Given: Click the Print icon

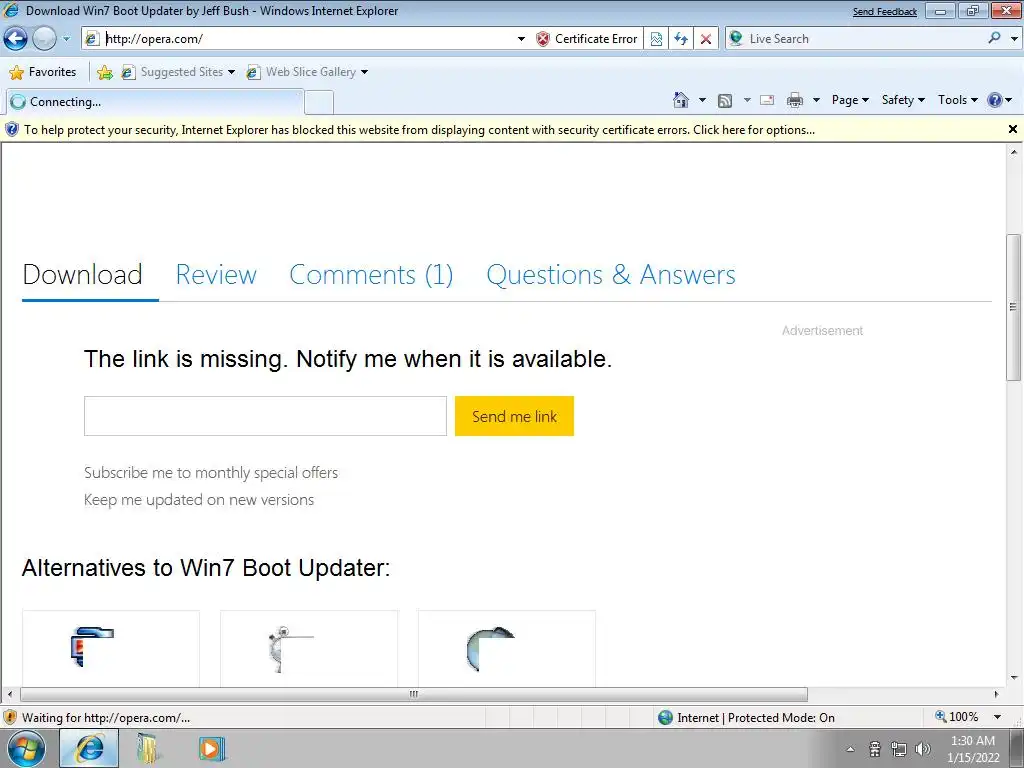Looking at the screenshot, I should [795, 100].
